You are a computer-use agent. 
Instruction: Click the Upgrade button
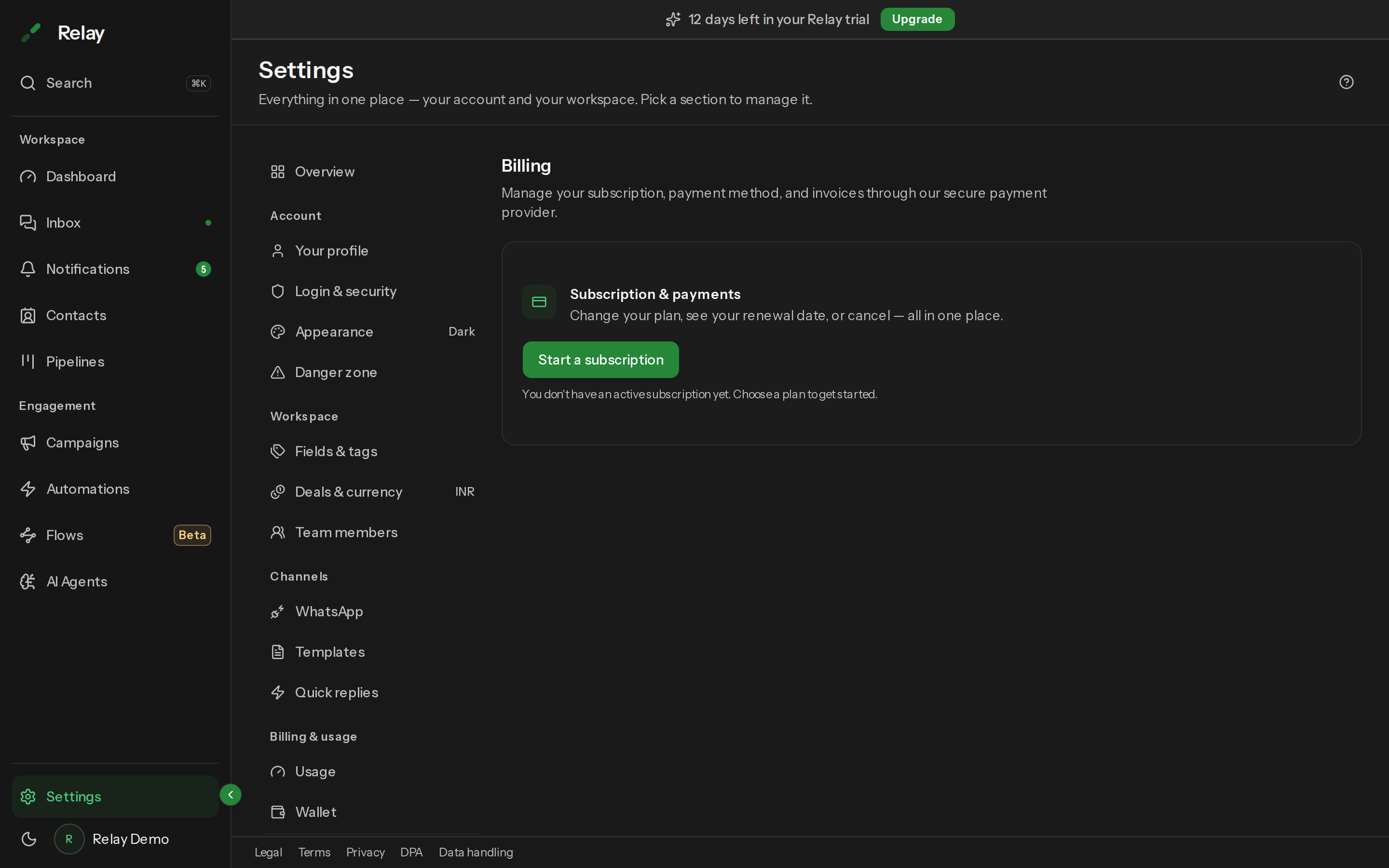917,19
